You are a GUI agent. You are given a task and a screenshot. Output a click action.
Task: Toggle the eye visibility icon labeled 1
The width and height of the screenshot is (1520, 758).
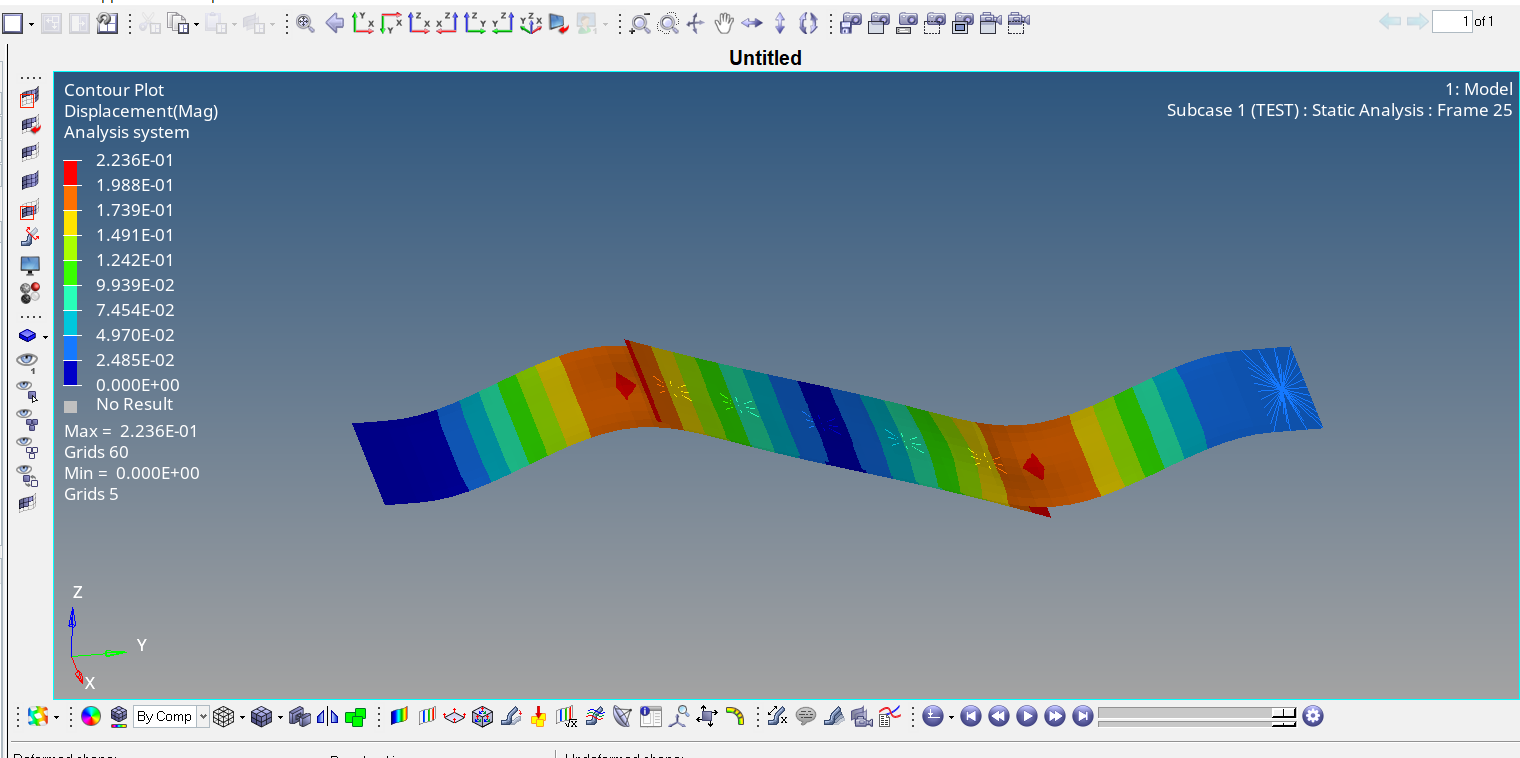[27, 361]
